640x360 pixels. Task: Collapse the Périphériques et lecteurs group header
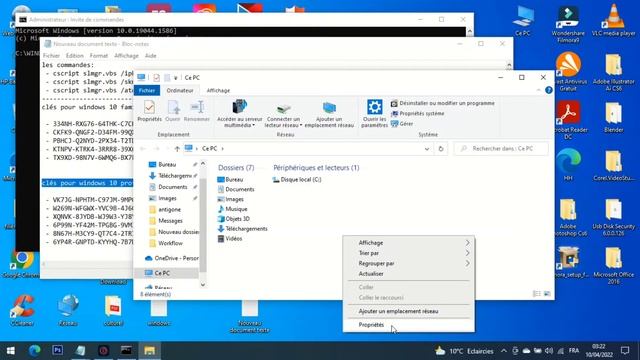pos(316,168)
